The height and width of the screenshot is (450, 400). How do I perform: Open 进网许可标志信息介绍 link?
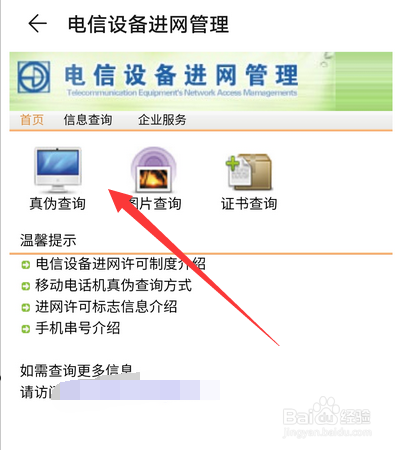click(x=106, y=307)
